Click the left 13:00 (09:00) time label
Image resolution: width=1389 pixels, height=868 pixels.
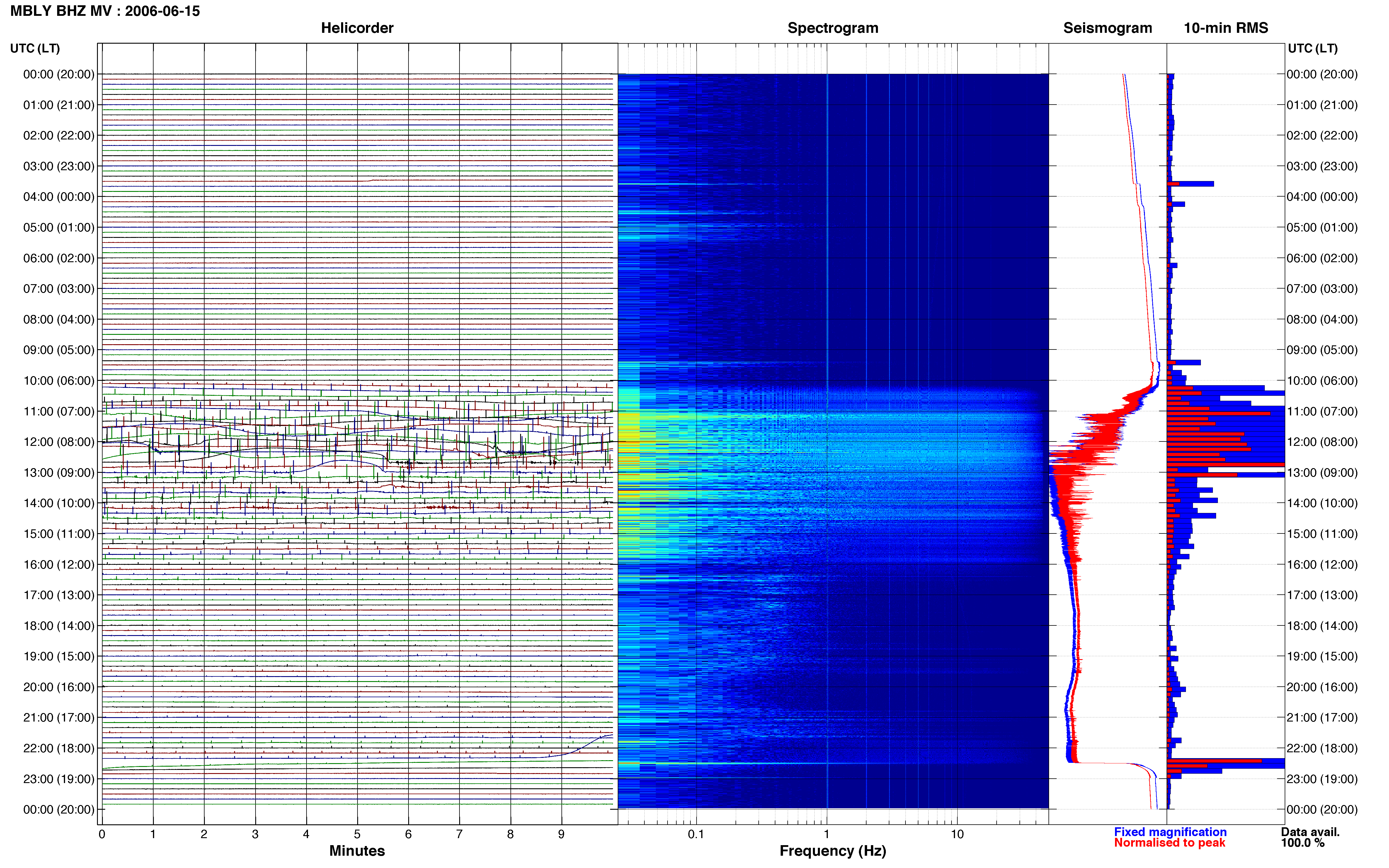click(x=59, y=473)
